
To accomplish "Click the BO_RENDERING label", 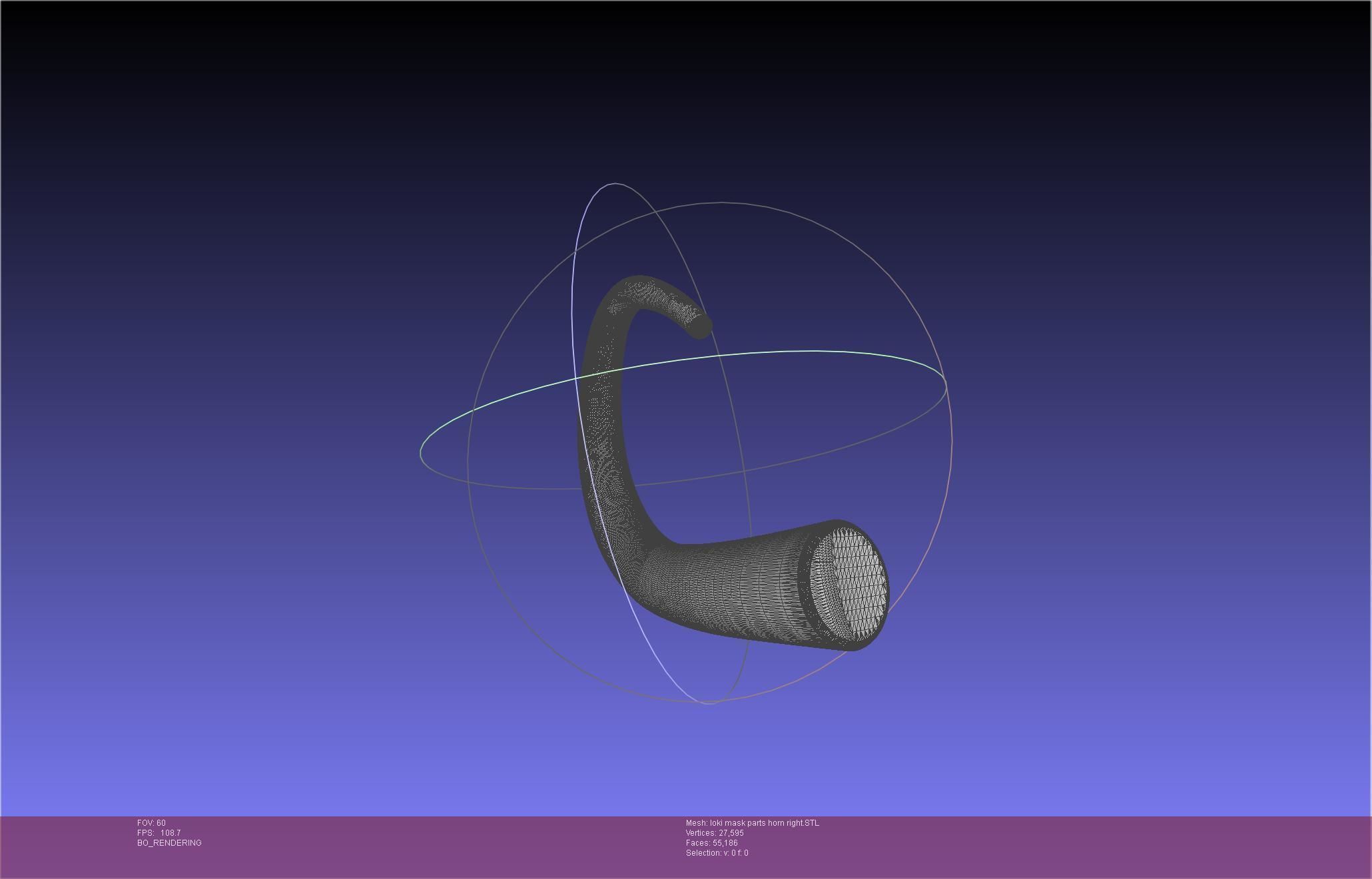I will (x=169, y=843).
